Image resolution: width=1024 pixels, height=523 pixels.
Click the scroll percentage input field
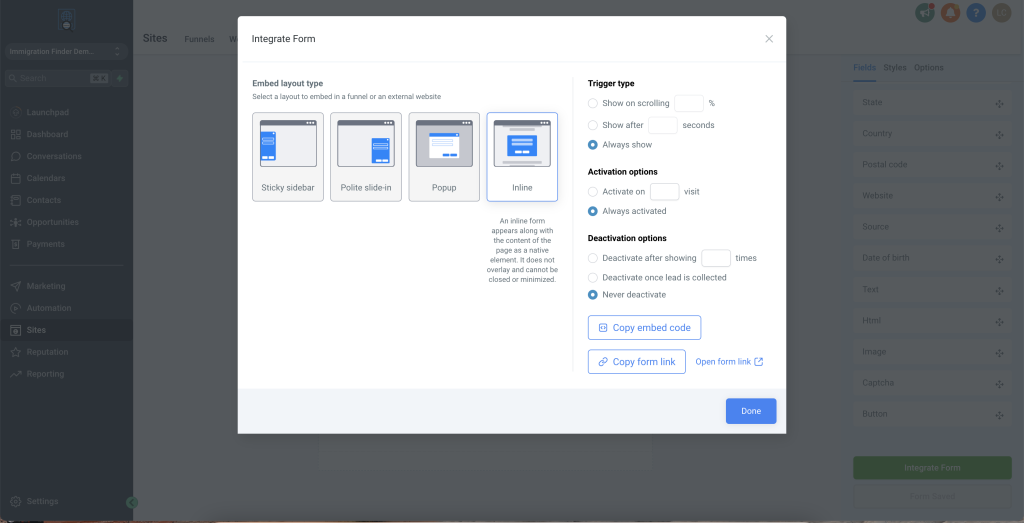pyautogui.click(x=688, y=103)
